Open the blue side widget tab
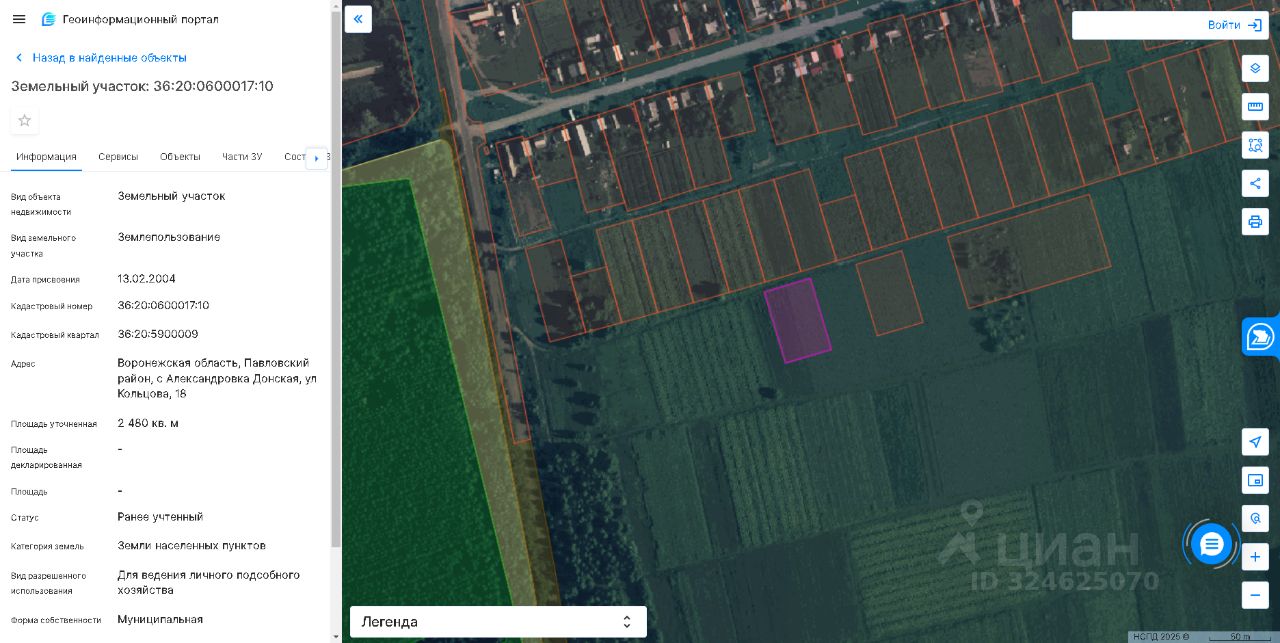The height and width of the screenshot is (643, 1280). pyautogui.click(x=1261, y=337)
